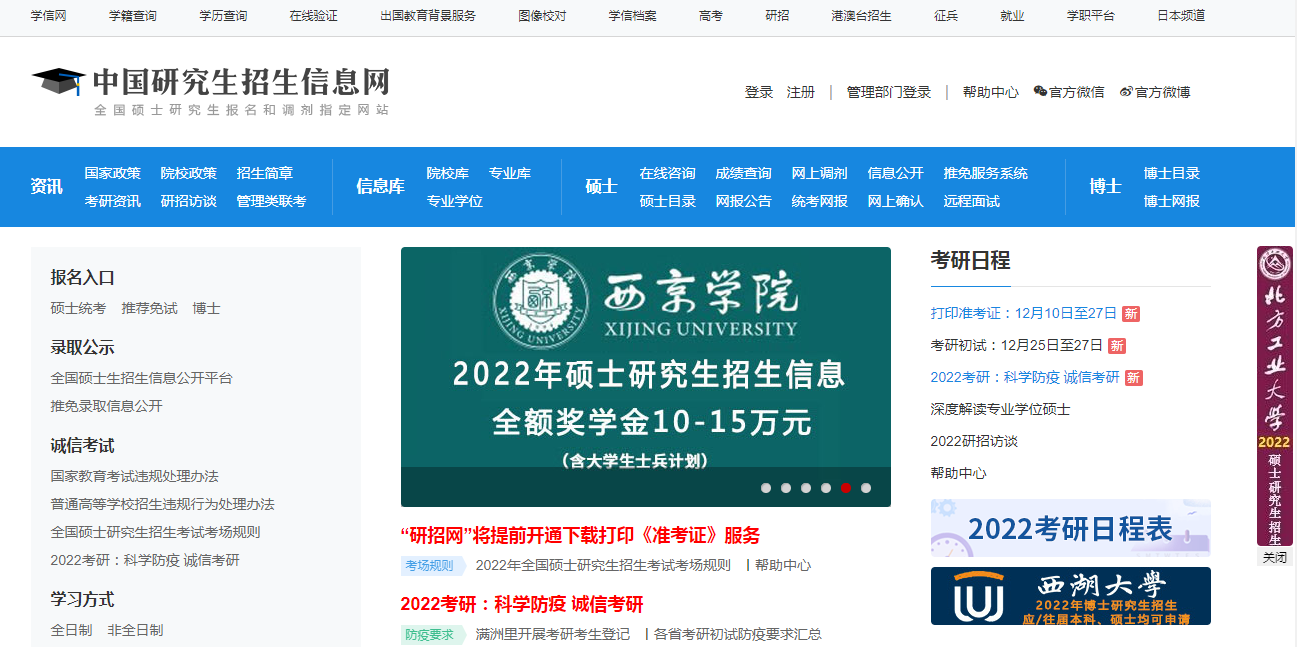Open 统考网报 in the blue navigation
Screen dimensions: 1297x647
click(820, 201)
